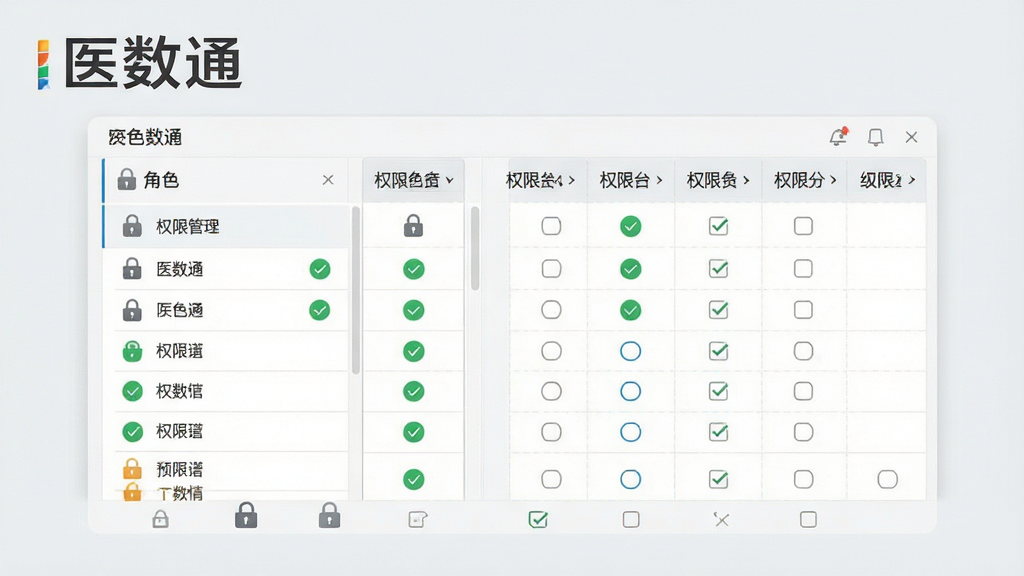Click the colorful 医数通 logo mark

click(x=43, y=64)
